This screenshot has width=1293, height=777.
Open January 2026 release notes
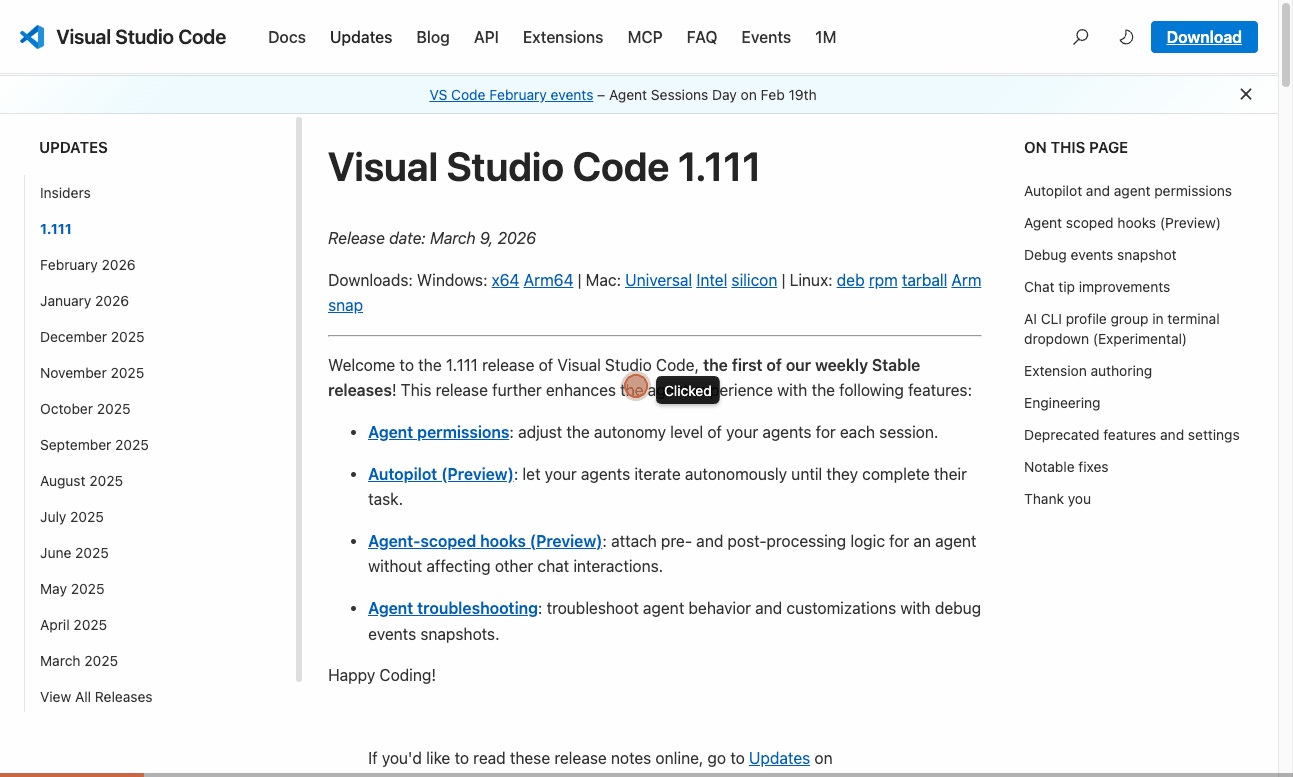(x=85, y=301)
